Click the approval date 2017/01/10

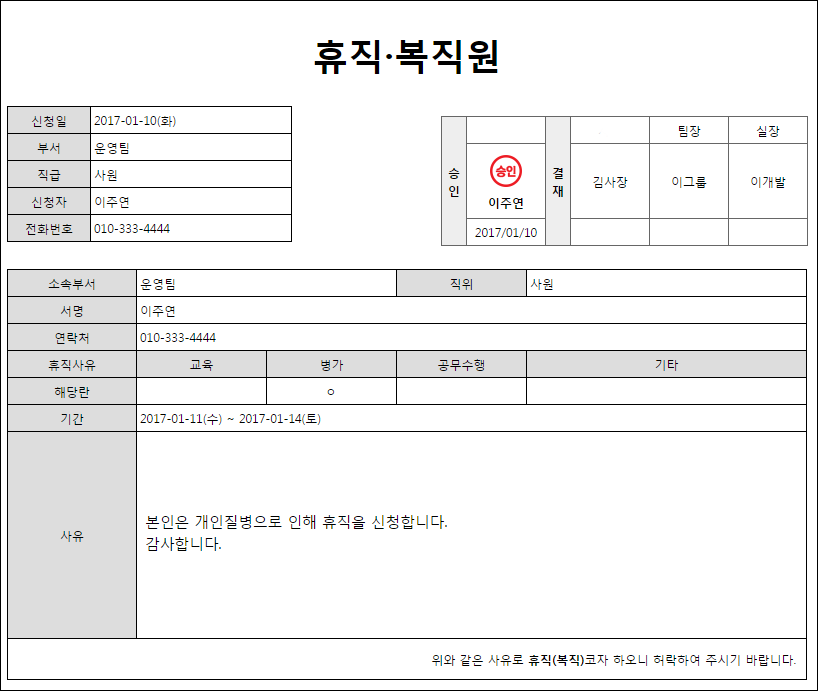point(505,232)
